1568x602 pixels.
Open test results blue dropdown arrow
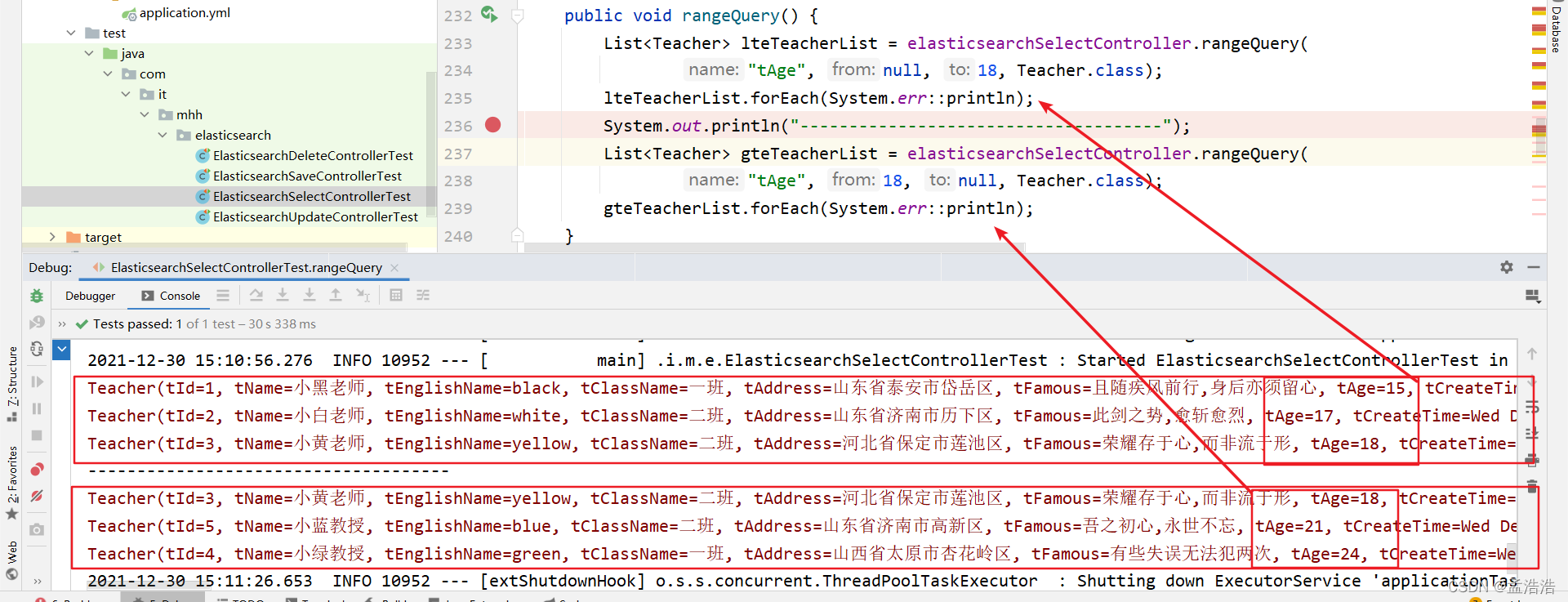pos(61,350)
